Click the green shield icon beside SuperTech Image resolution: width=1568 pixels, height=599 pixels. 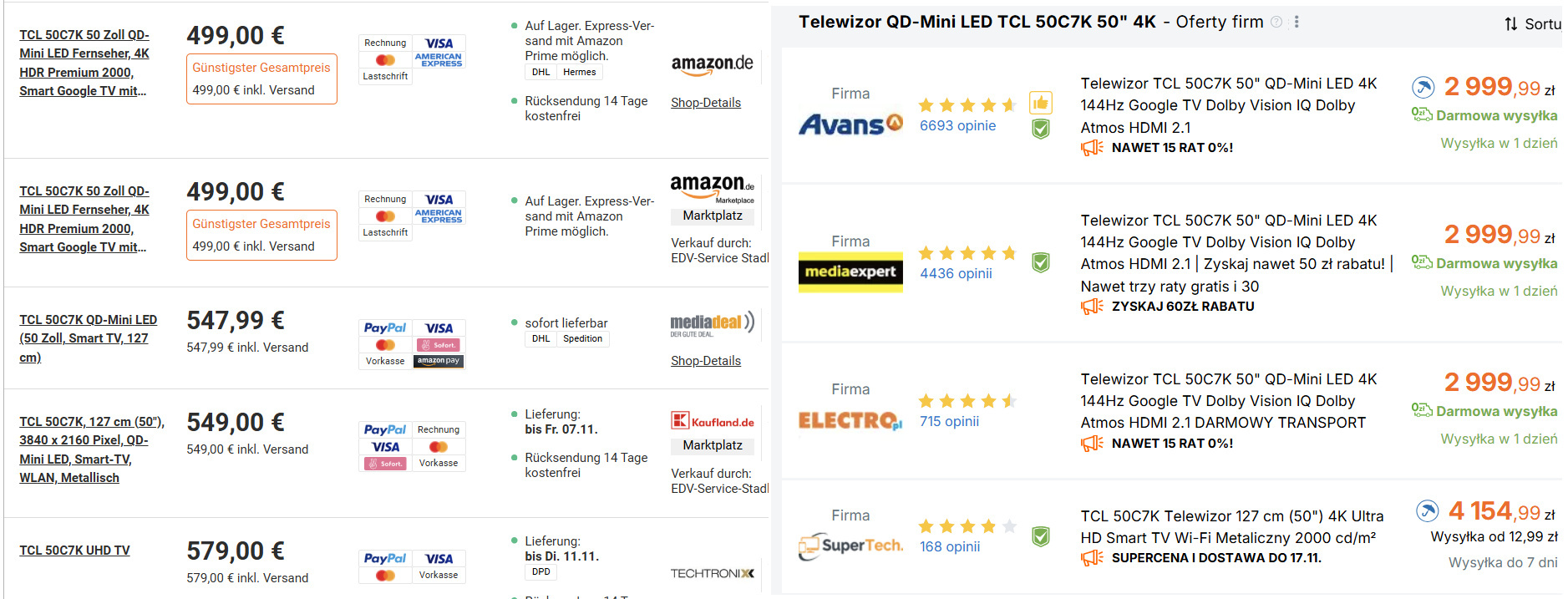point(1040,536)
